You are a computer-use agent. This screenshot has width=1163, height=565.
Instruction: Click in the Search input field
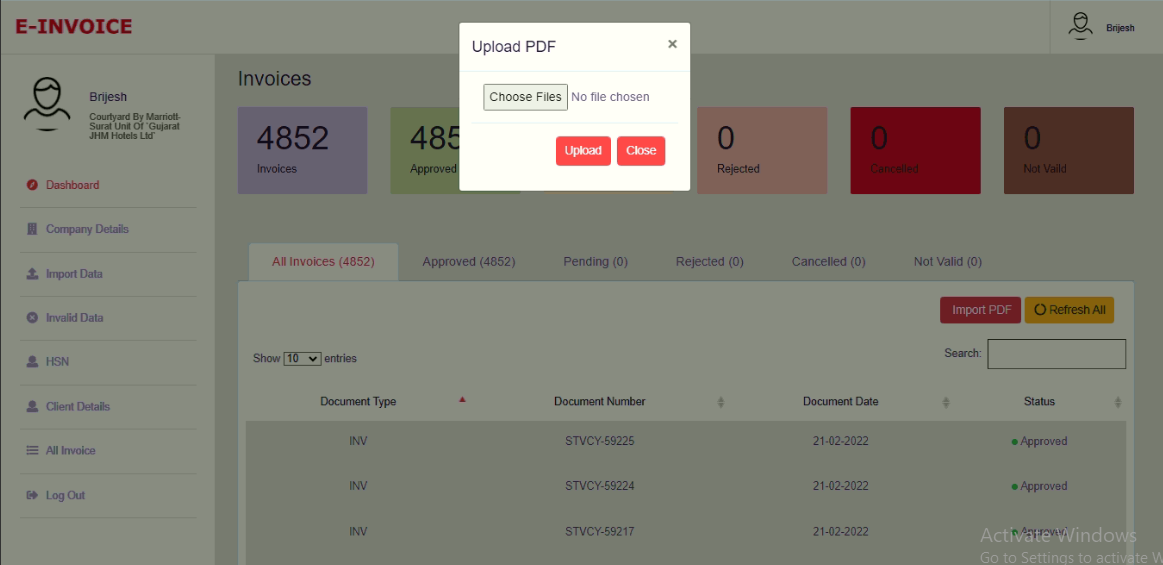click(x=1056, y=354)
